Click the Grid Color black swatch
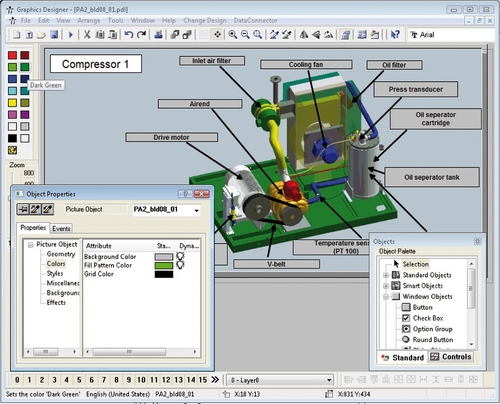The image size is (500, 404). point(164,274)
